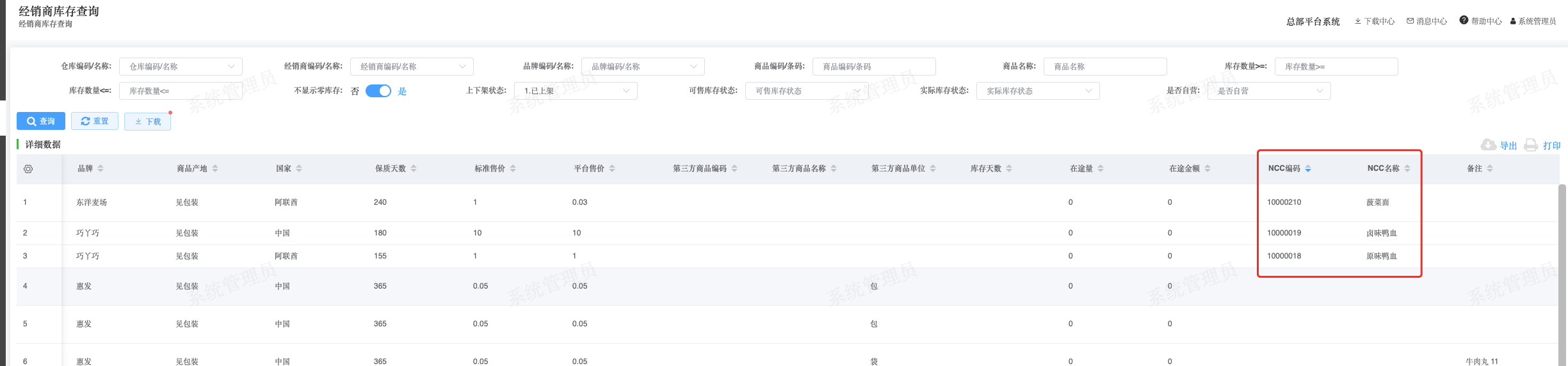Click the 重置 reset button
Viewport: 1568px width, 366px height.
[x=95, y=121]
